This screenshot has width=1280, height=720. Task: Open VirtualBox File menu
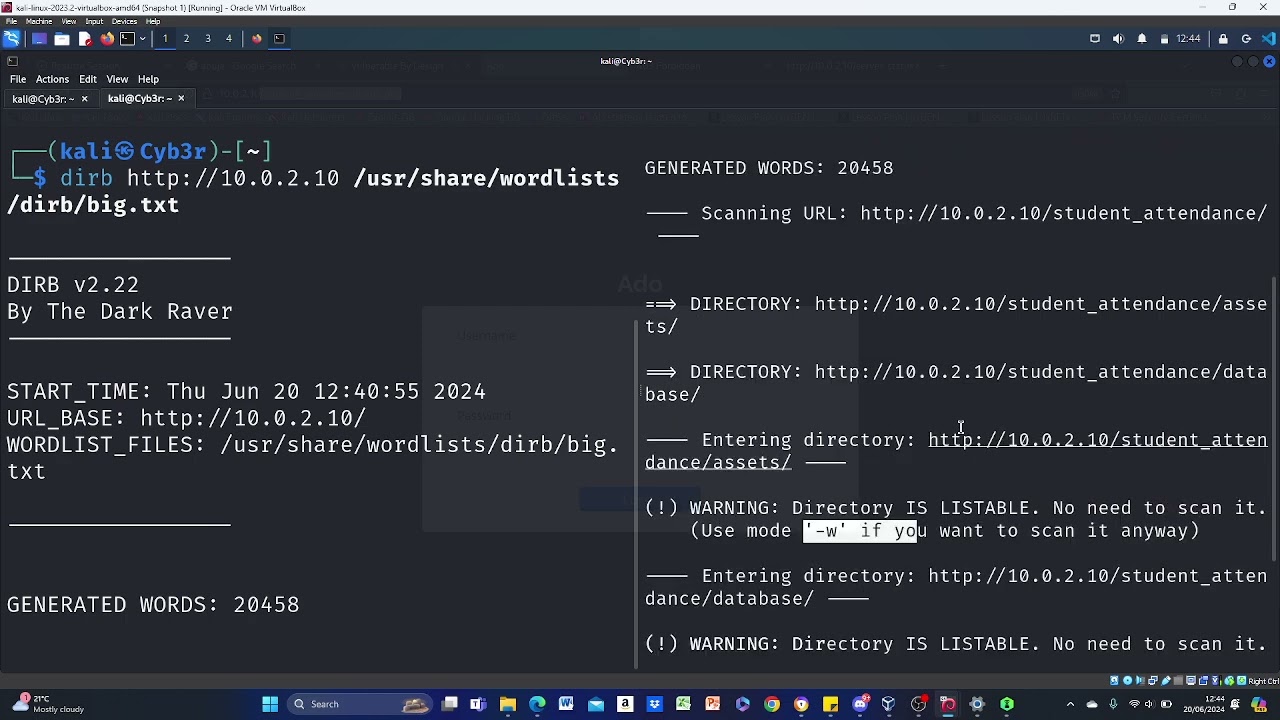[10, 21]
